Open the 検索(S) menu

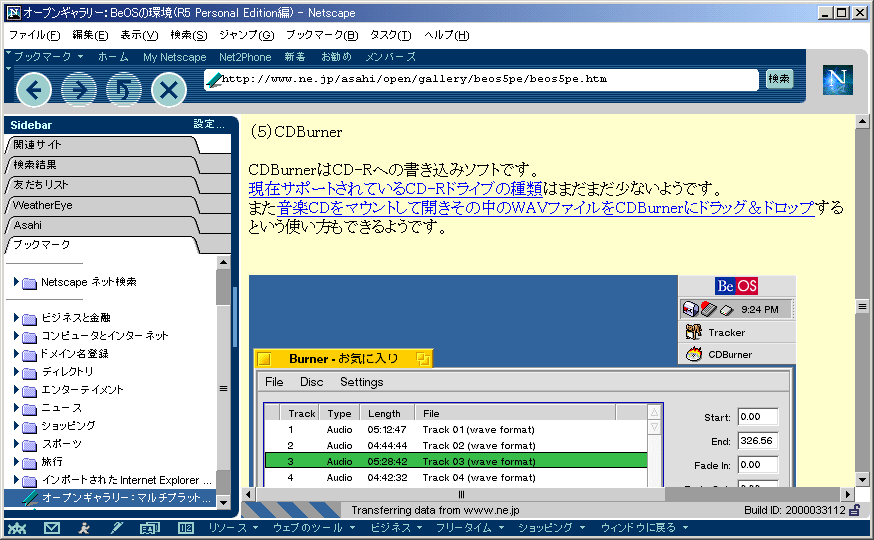(x=189, y=35)
